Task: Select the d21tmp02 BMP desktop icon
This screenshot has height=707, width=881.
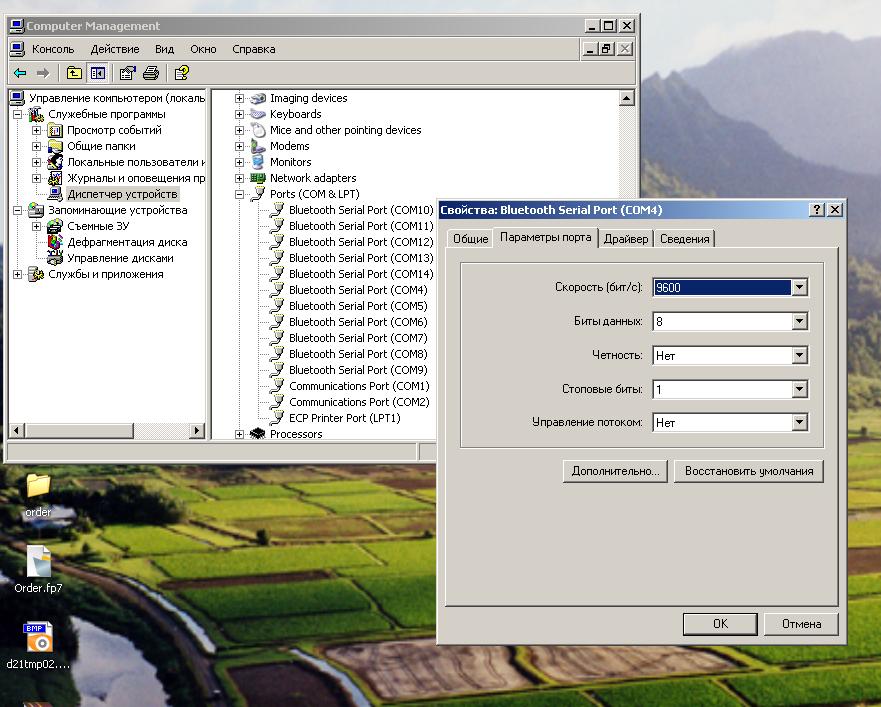Action: coord(38,645)
